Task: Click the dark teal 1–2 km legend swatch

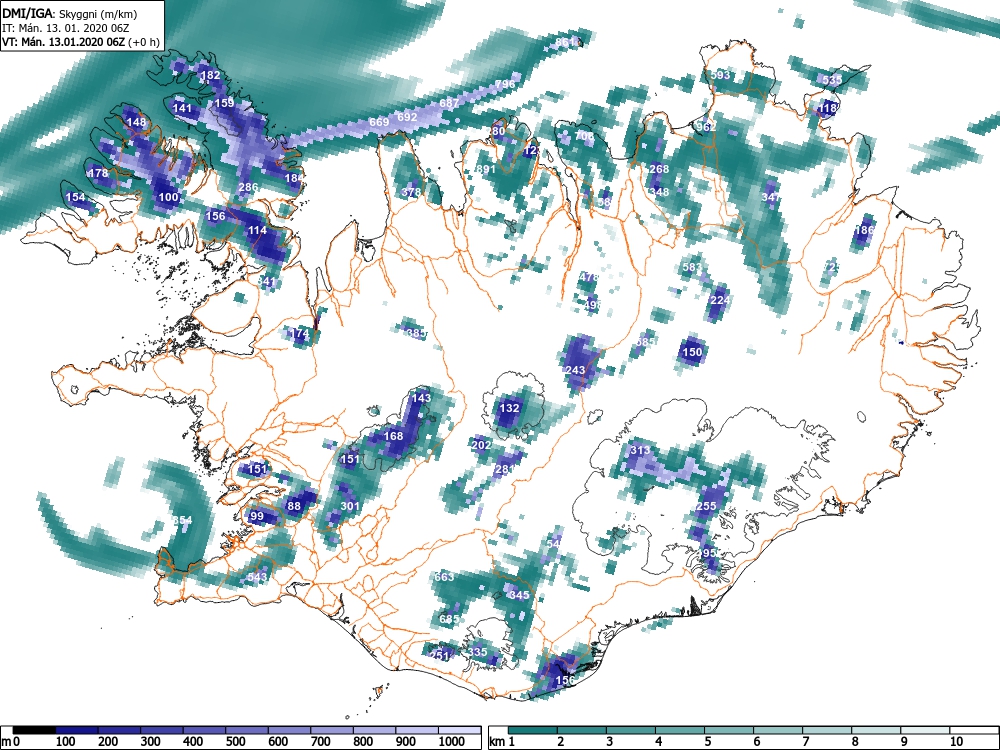Action: [x=533, y=730]
